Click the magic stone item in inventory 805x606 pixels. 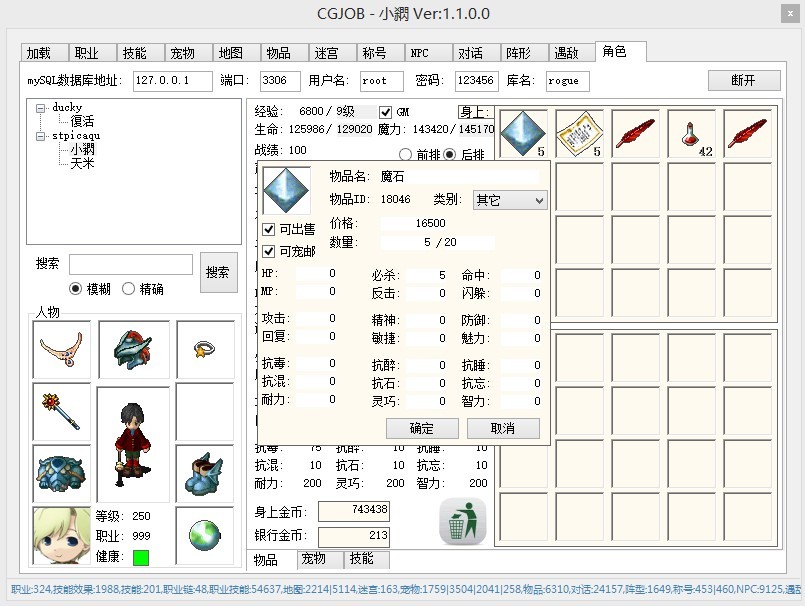522,134
